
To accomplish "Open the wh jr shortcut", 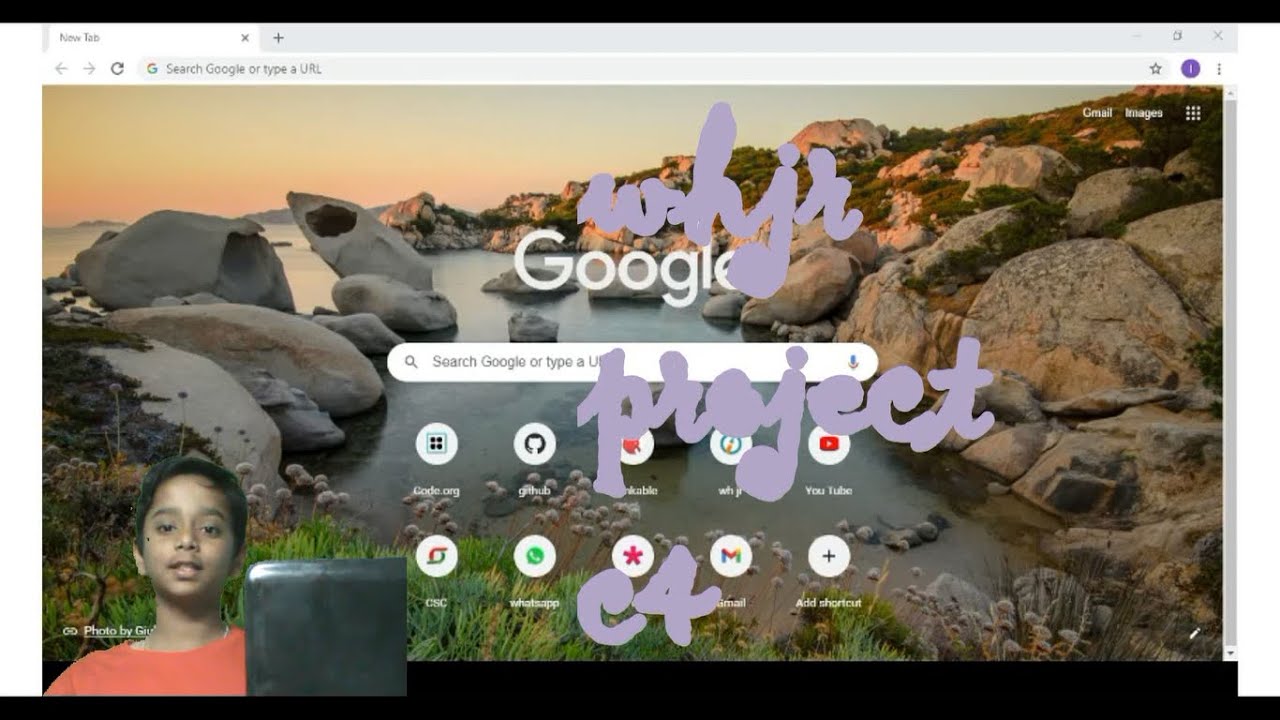I will 731,444.
